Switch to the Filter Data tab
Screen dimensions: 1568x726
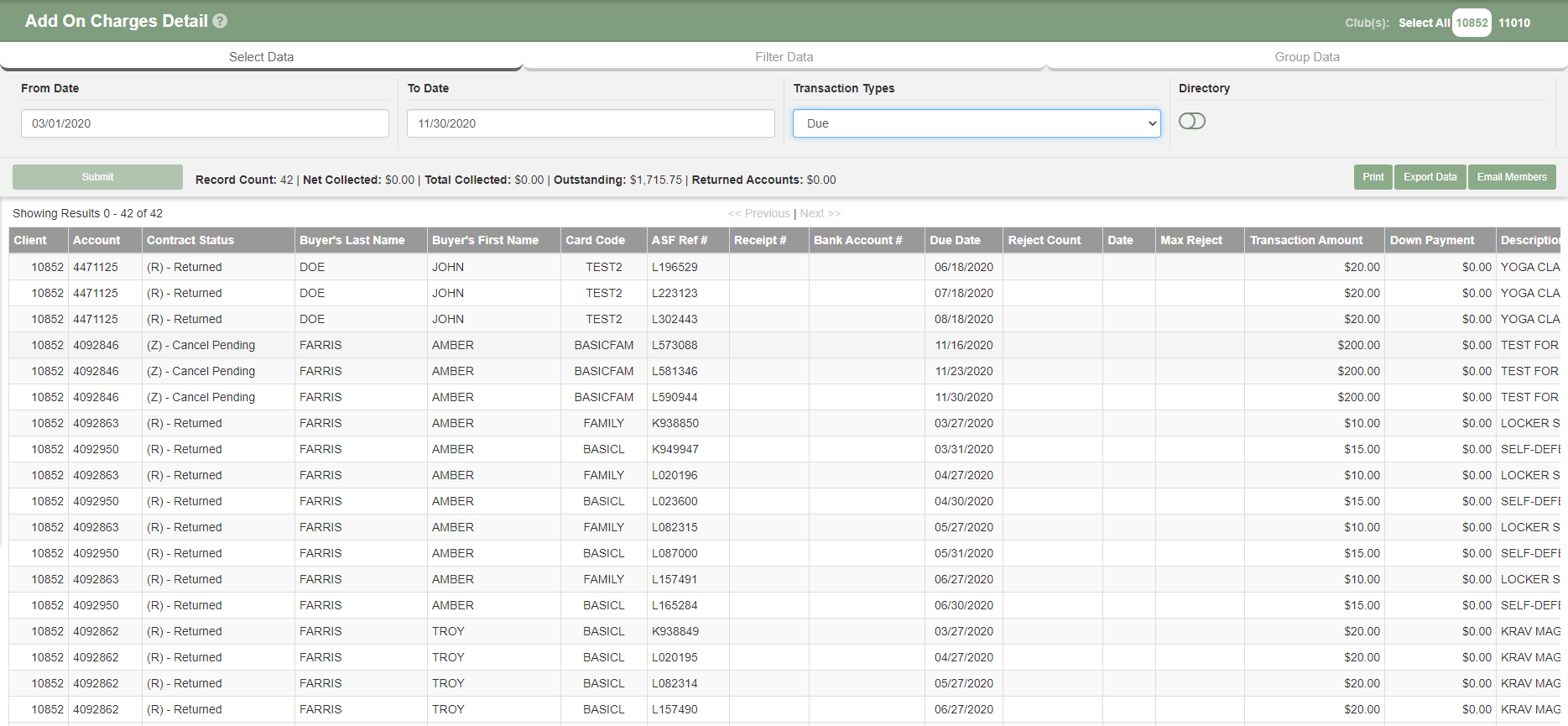[x=784, y=57]
